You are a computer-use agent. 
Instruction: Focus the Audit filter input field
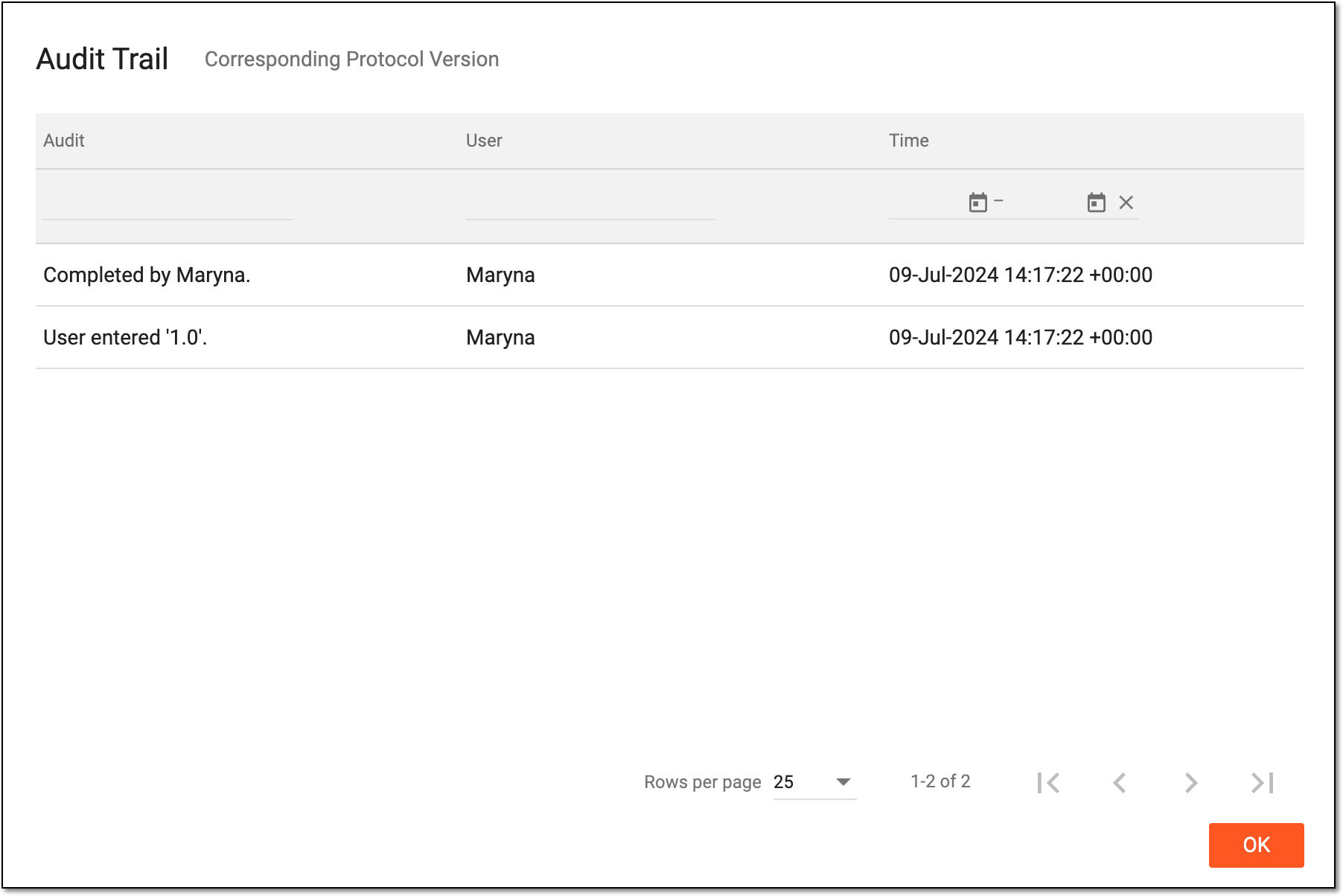[x=168, y=202]
